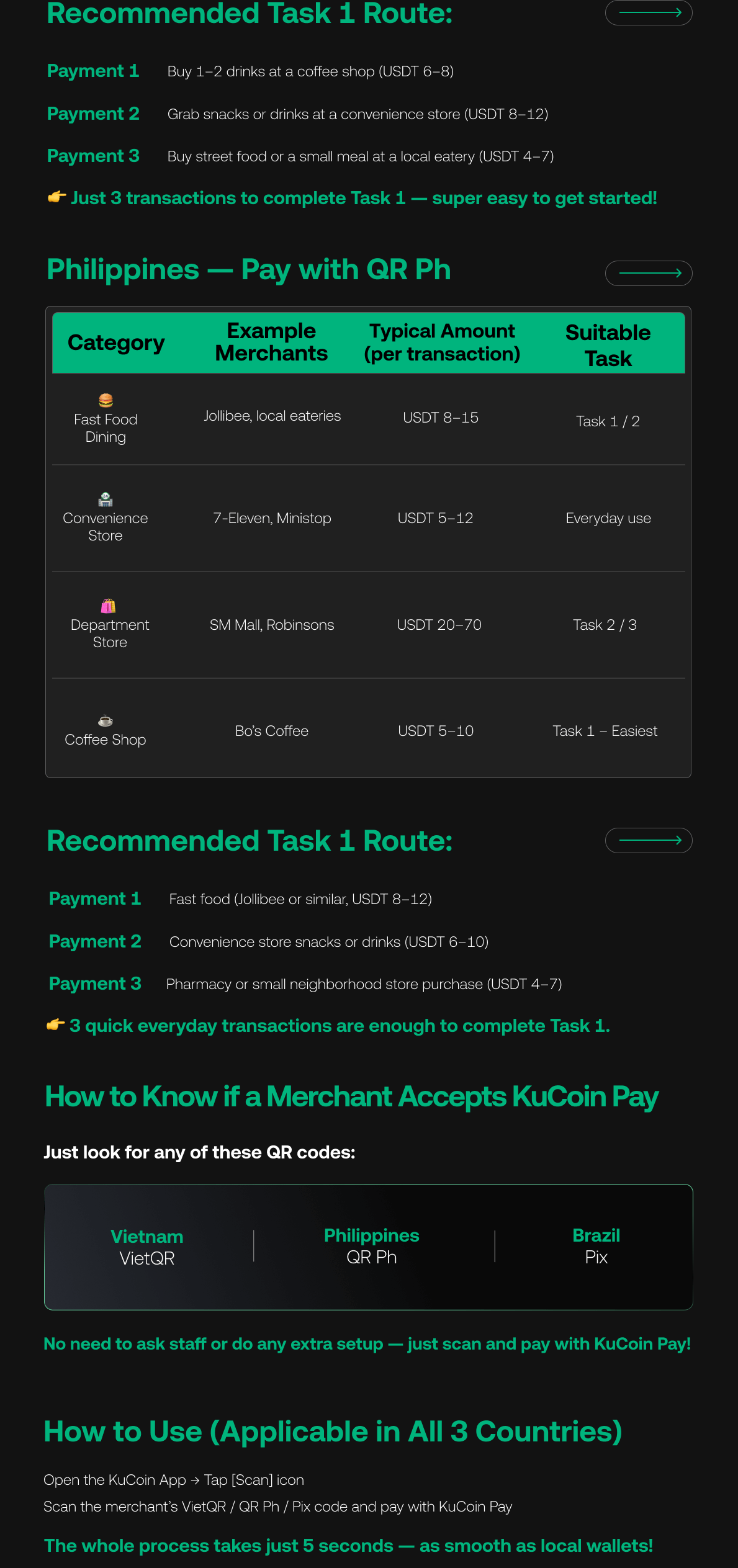The width and height of the screenshot is (738, 1568).
Task: Click pointing hand icon beside '3 quick everyday'
Action: pyautogui.click(x=56, y=1024)
